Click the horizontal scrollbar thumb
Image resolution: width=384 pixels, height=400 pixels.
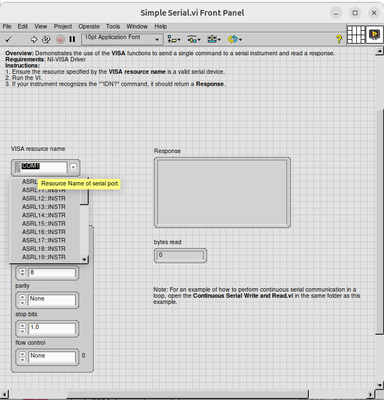tap(187, 394)
